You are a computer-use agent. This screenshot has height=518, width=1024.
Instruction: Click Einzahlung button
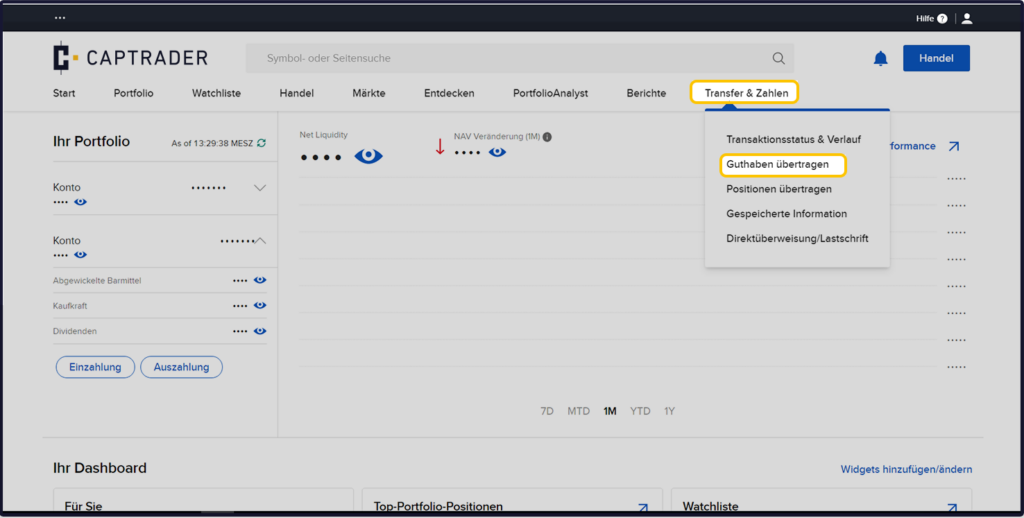click(x=95, y=367)
